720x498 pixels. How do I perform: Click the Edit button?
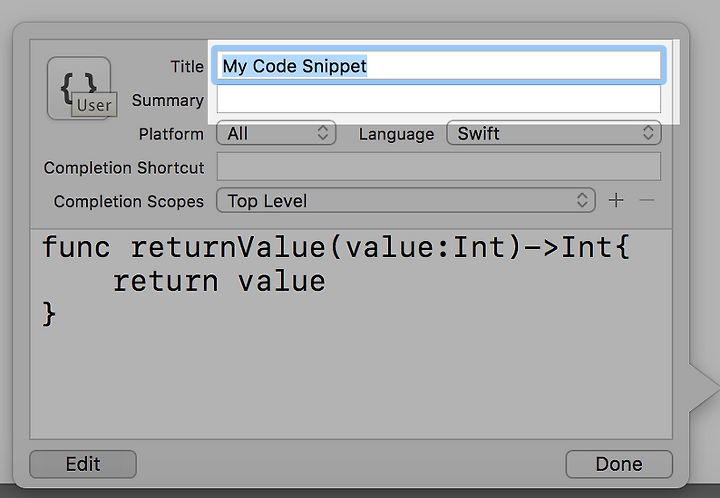83,464
